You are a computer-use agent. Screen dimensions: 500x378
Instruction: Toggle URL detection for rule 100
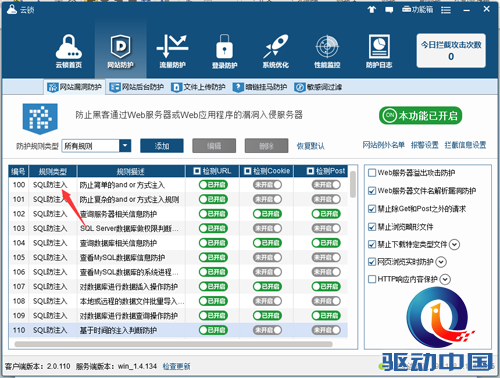[213, 185]
